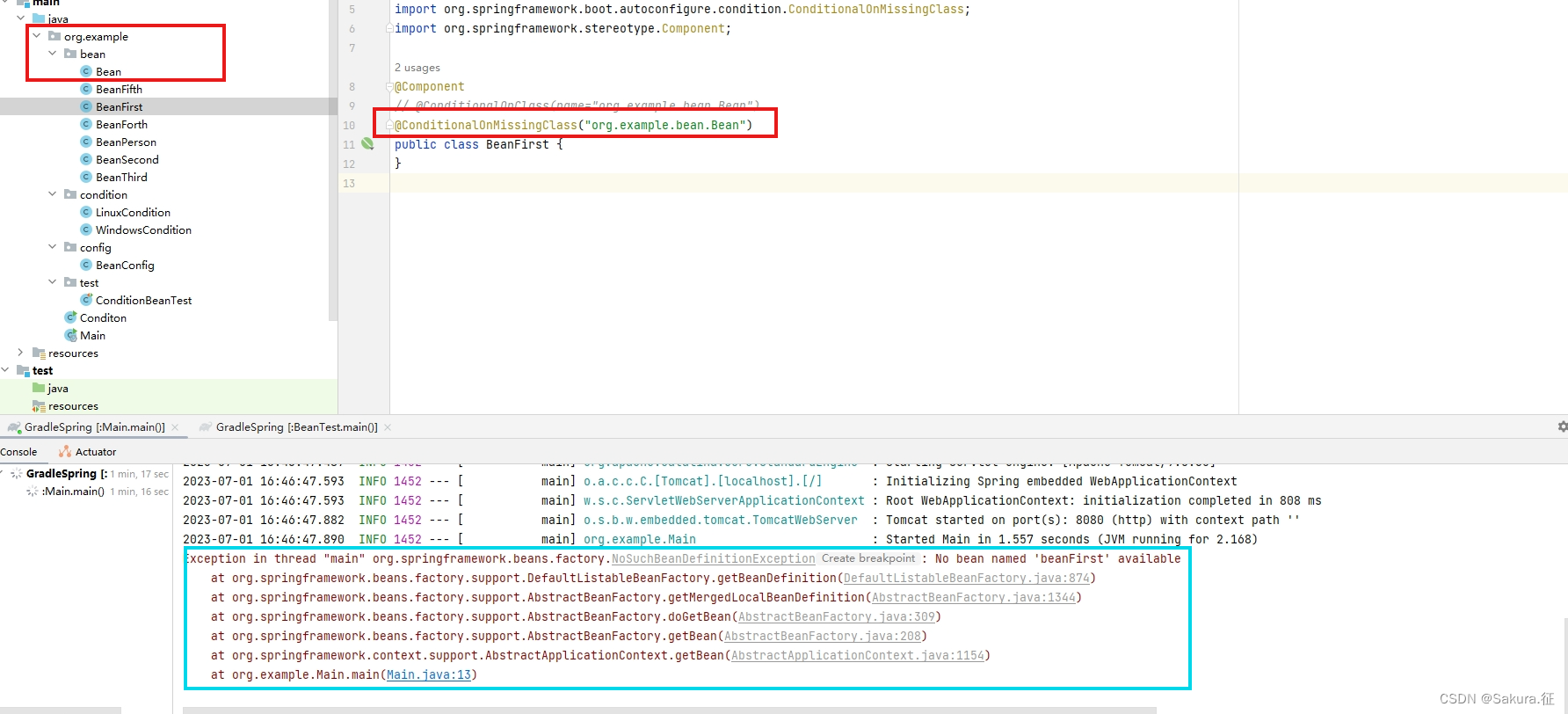The width and height of the screenshot is (1568, 714).
Task: Click the Main class run icon in tree
Action: (70, 335)
